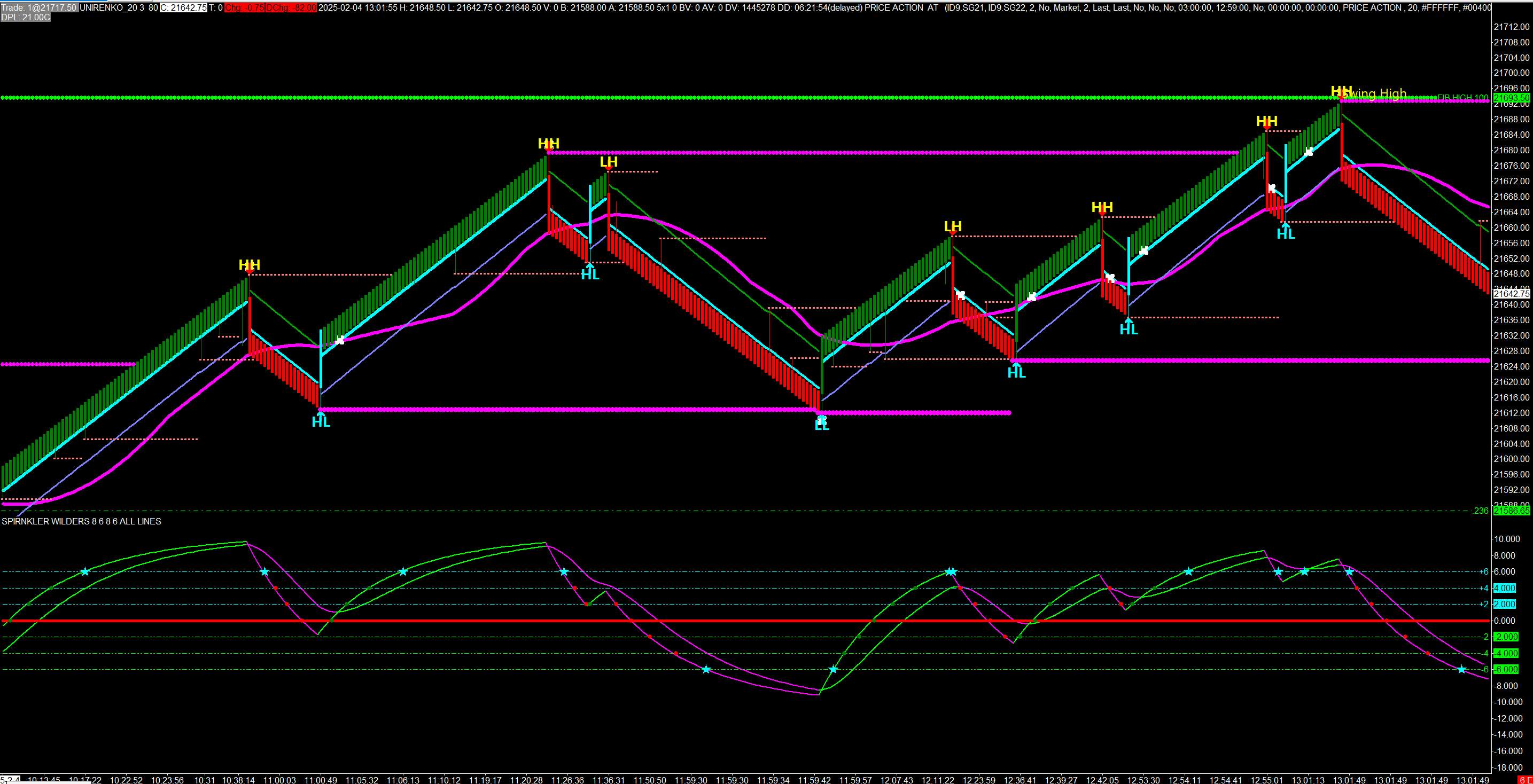Click the LH label near 21676 level
The image size is (1533, 784).
tap(608, 162)
